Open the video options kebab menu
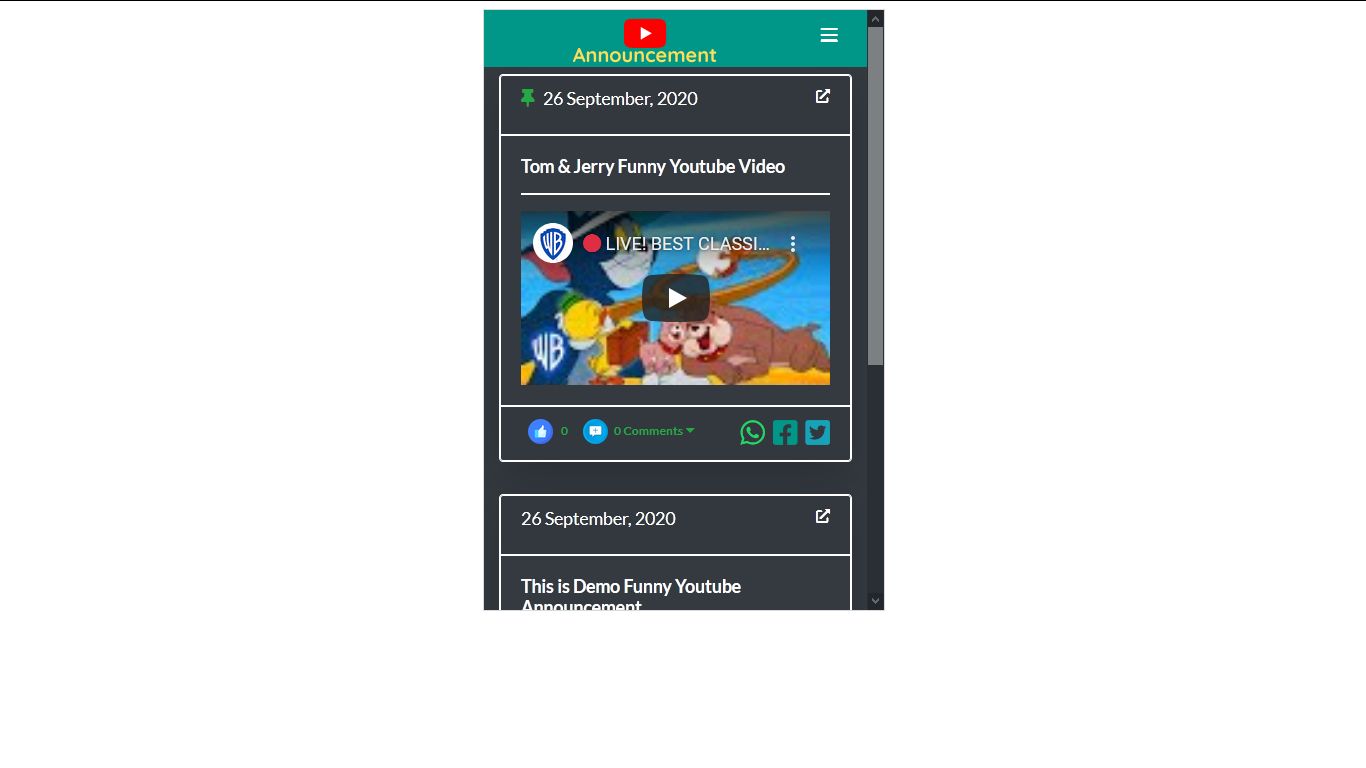Image resolution: width=1366 pixels, height=768 pixels. point(793,243)
